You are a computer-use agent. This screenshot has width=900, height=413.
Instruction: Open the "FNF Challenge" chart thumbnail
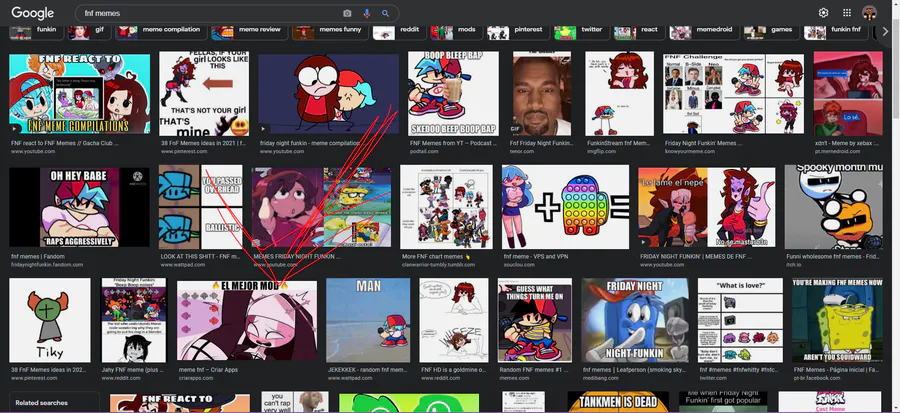coord(734,94)
